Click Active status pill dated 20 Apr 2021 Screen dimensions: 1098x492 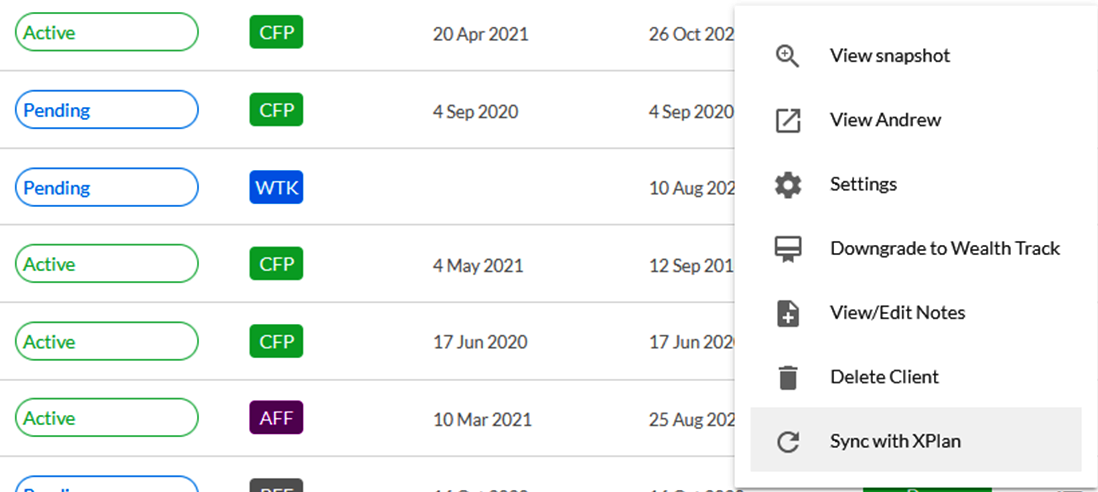pos(106,32)
